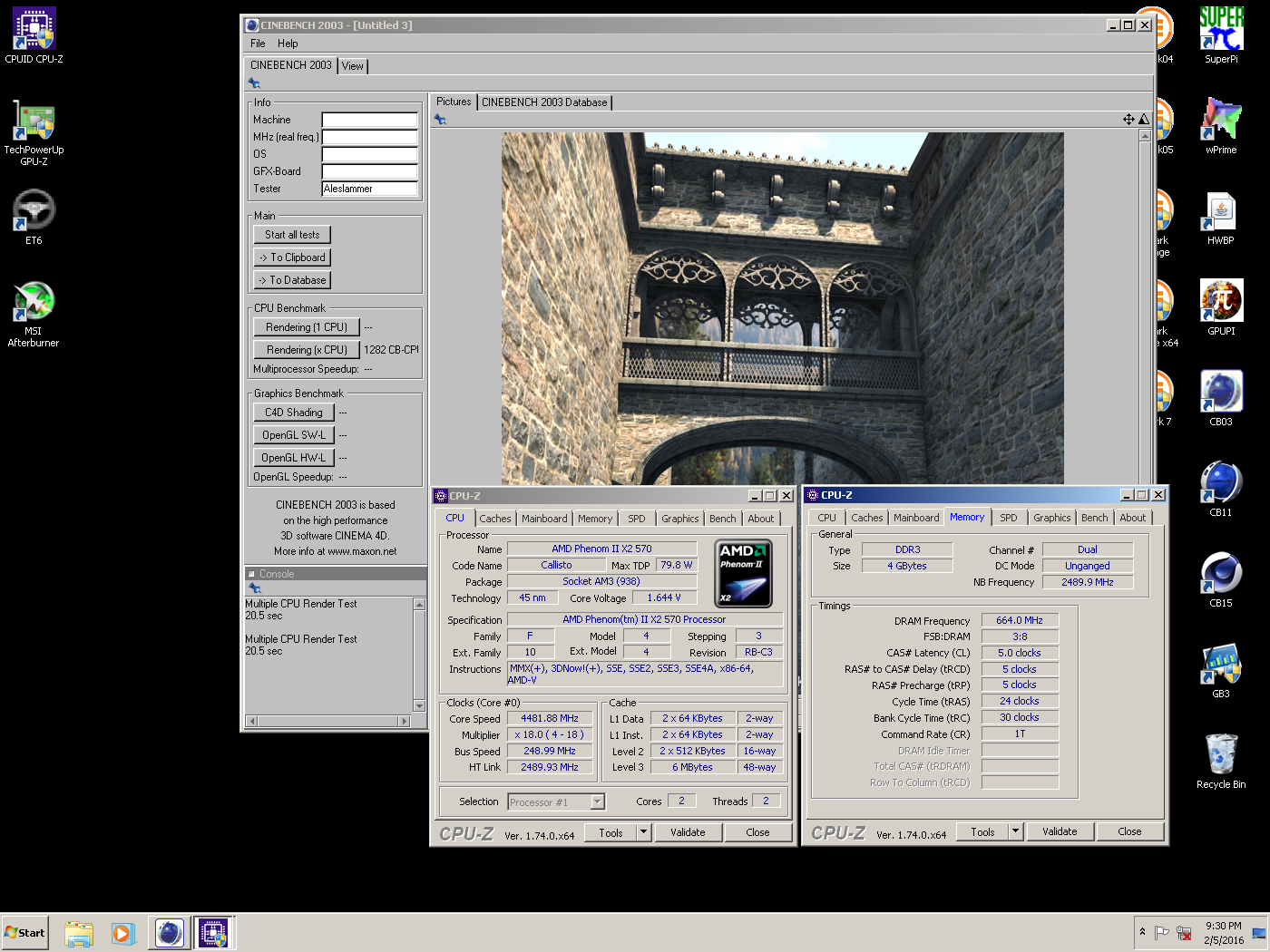Launch ET6 desktop shortcut
This screenshot has width=1270, height=952.
click(x=34, y=218)
